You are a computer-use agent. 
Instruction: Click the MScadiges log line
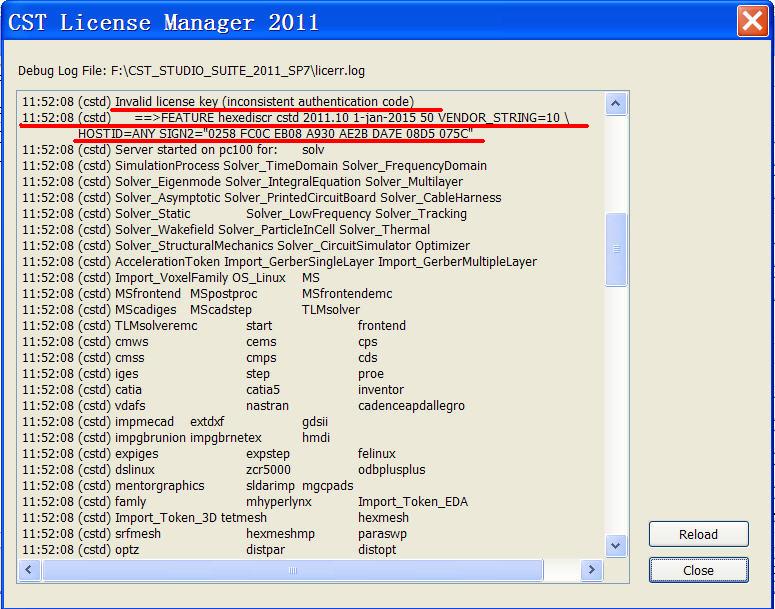click(191, 309)
